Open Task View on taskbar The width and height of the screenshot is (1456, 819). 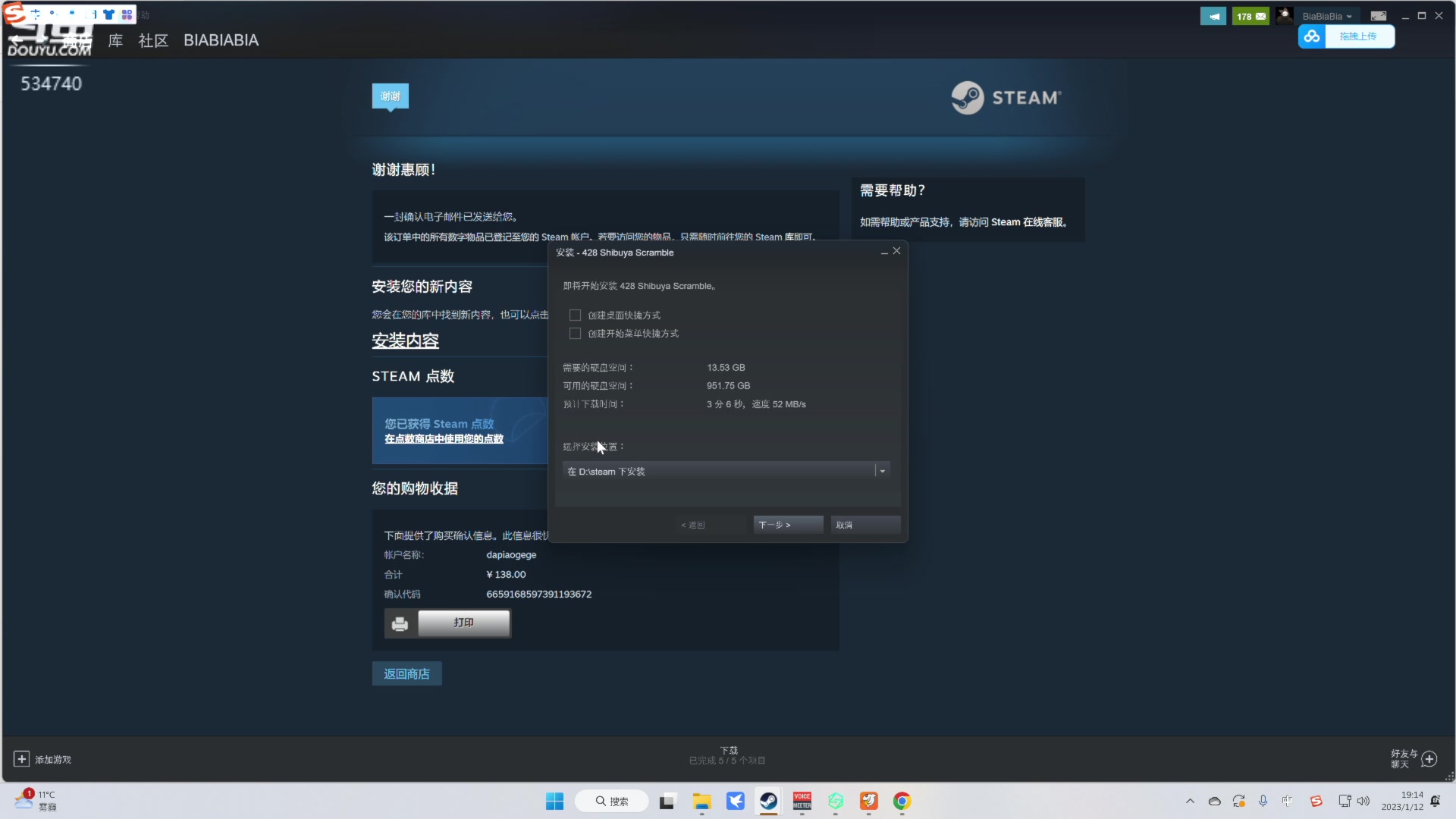pos(667,802)
